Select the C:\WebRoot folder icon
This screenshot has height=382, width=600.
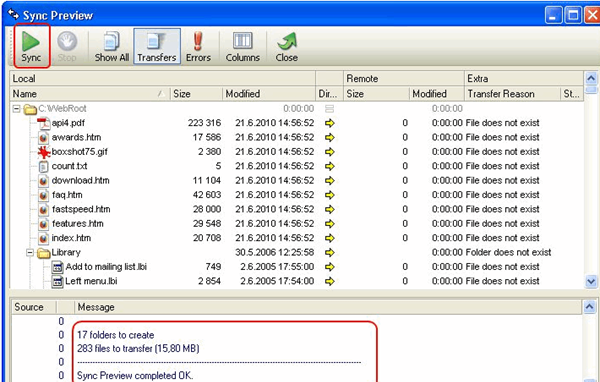pos(30,109)
